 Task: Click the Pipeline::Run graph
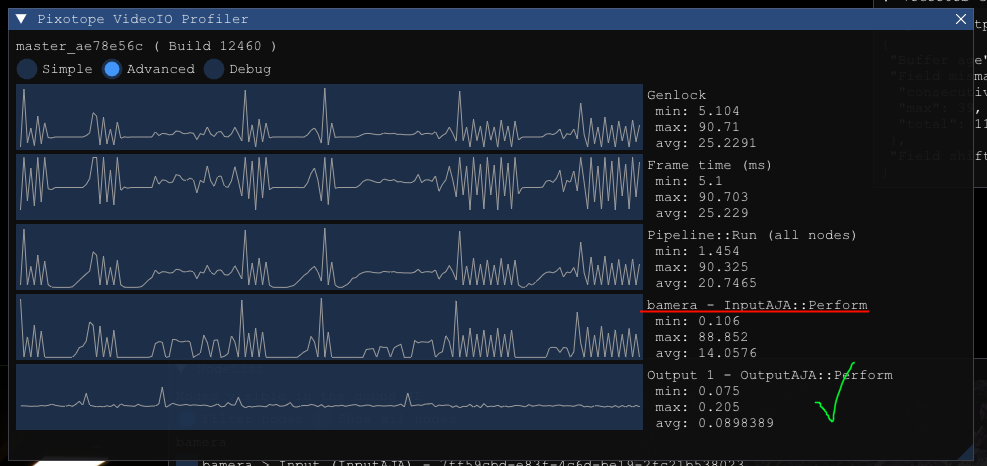329,257
